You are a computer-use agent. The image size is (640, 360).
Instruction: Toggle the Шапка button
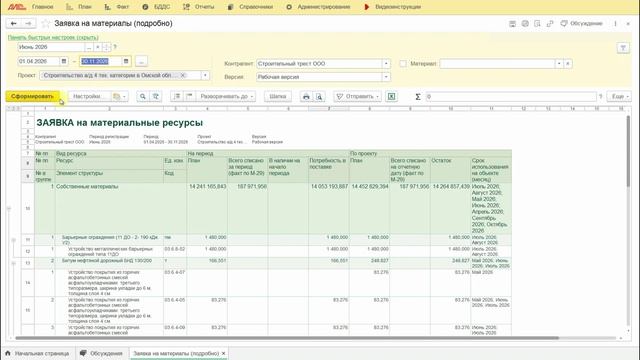(278, 97)
